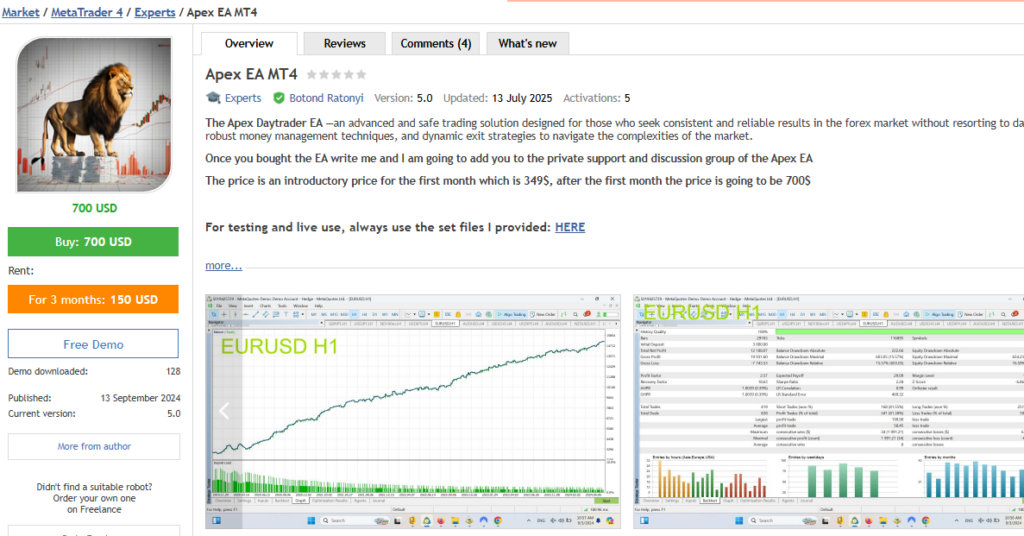Click the Current version 5.0 value in sidebar
Viewport: 1024px width, 536px height.
[174, 413]
